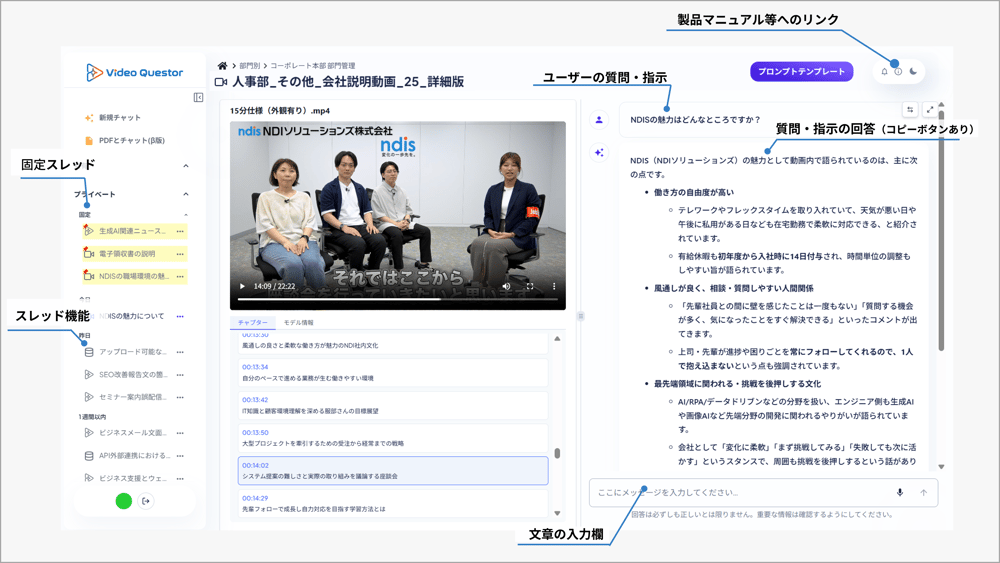Click database icon beside API外部連携における thread

click(89, 456)
